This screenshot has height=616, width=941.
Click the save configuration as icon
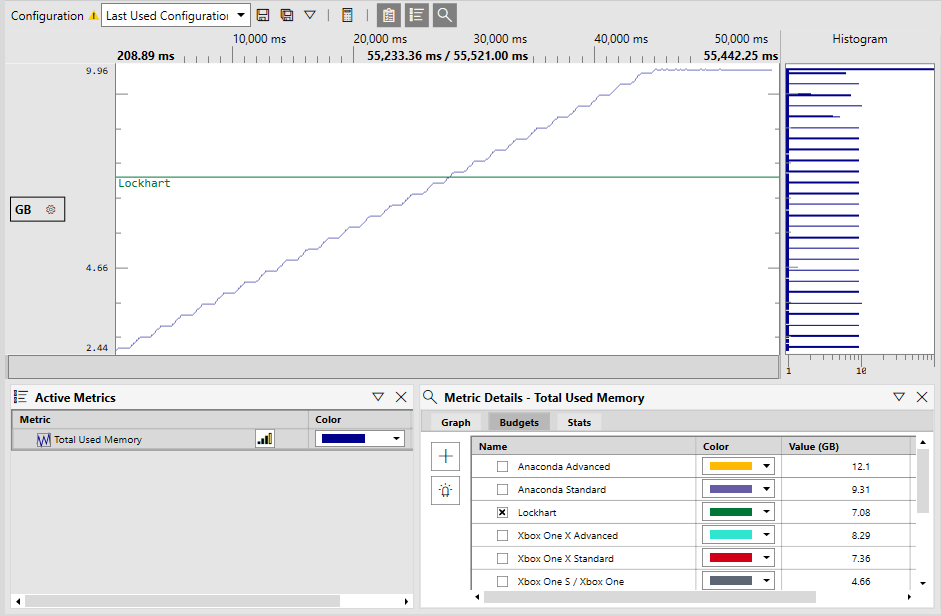pyautogui.click(x=287, y=15)
